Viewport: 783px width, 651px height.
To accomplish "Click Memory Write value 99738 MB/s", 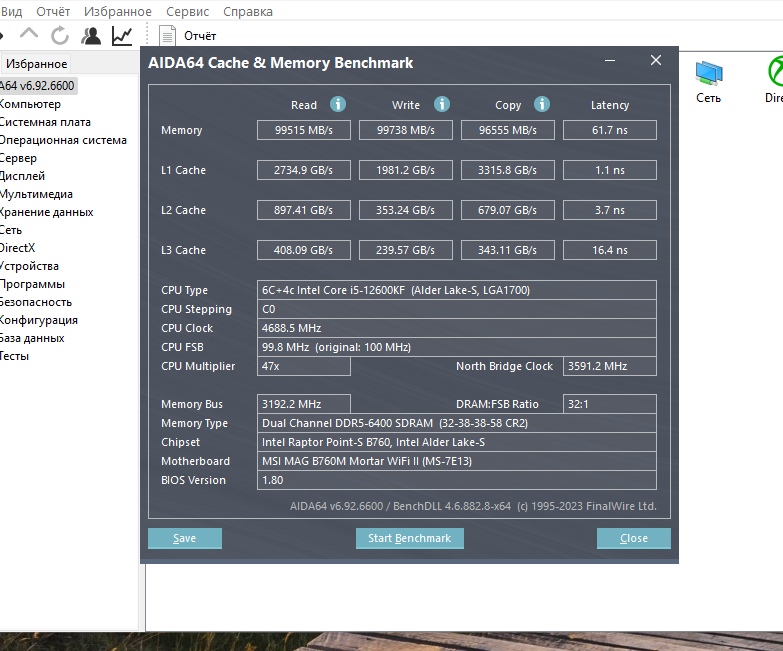I will pyautogui.click(x=405, y=130).
